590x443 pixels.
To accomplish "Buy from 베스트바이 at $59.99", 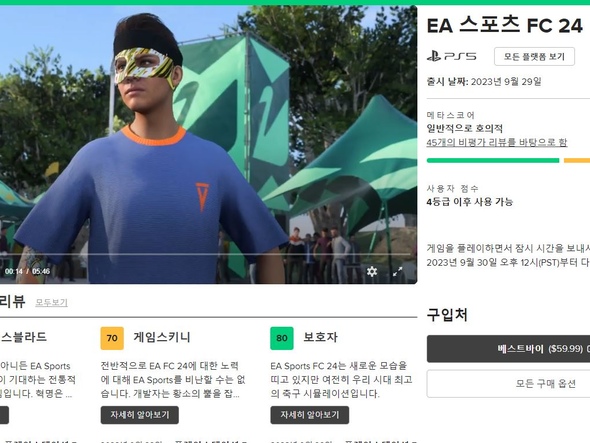I will pyautogui.click(x=508, y=349).
